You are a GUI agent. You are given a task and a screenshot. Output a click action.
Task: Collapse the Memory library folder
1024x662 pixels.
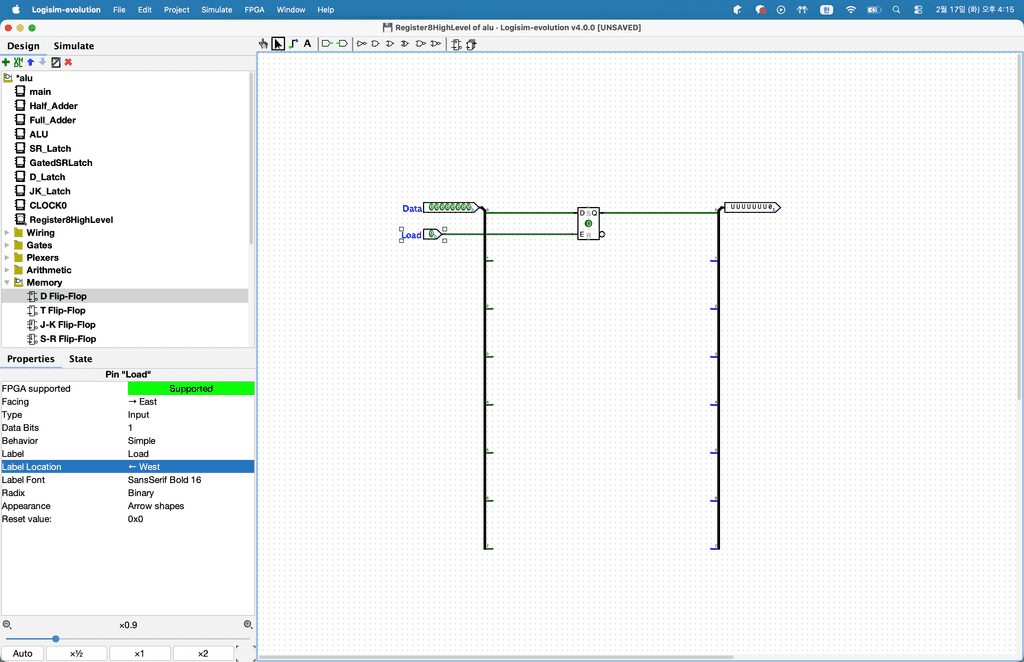coord(7,283)
